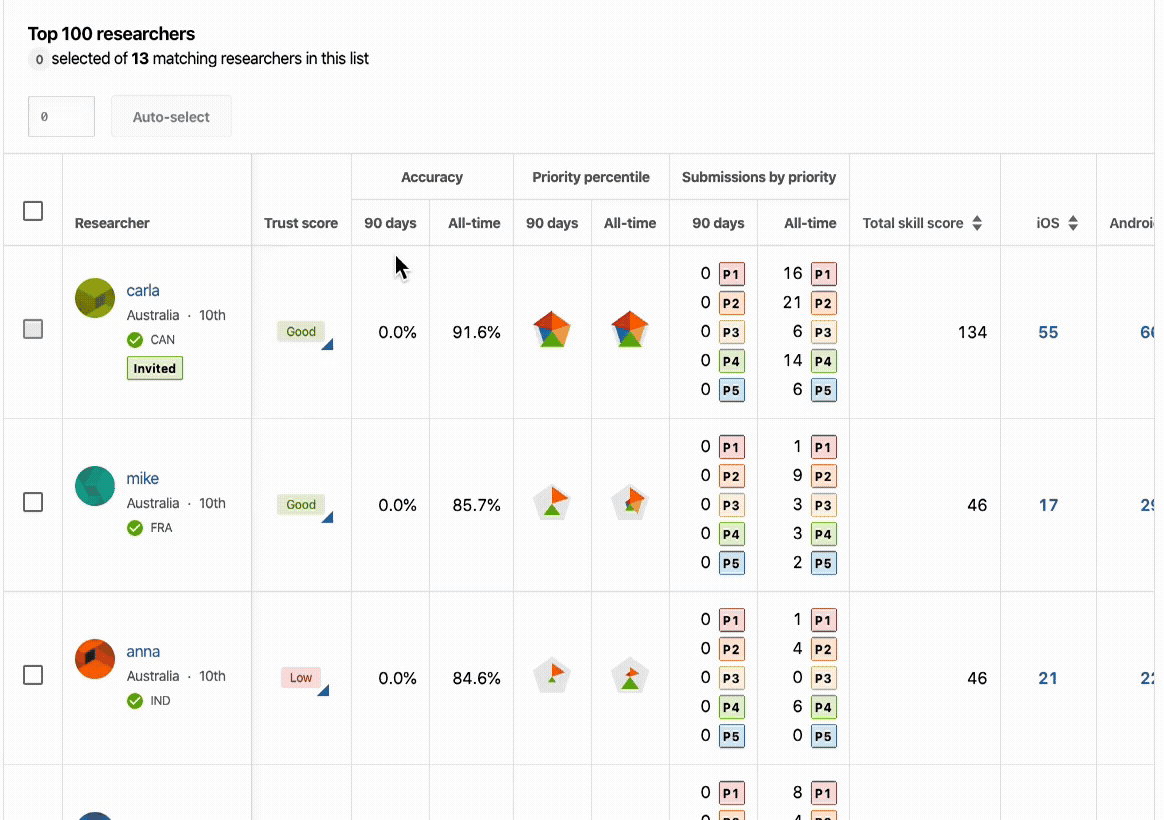This screenshot has height=820, width=1164.
Task: Click carla's green cube avatar
Action: click(95, 298)
